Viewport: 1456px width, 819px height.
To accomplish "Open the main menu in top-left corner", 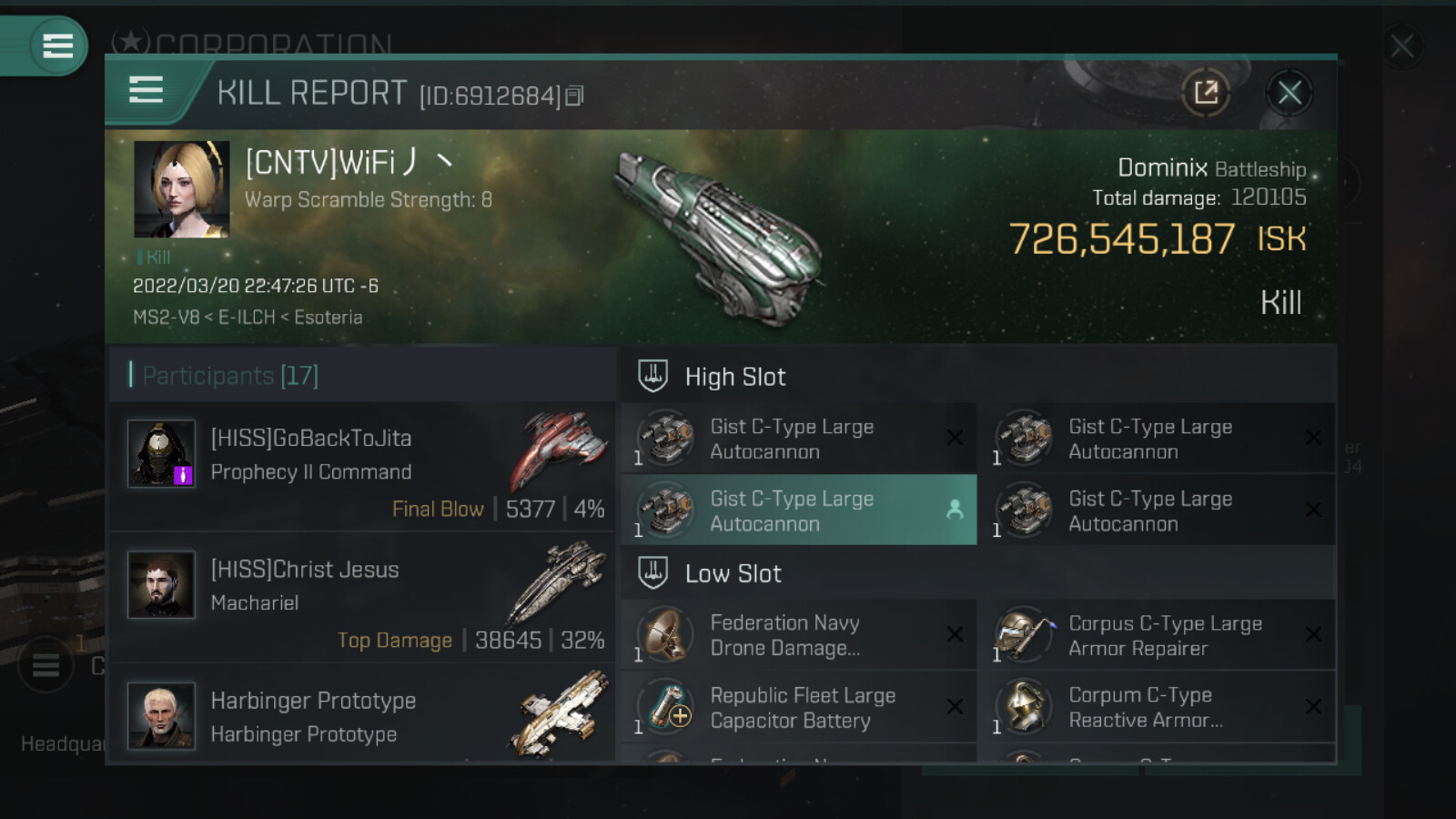I will pos(57,45).
